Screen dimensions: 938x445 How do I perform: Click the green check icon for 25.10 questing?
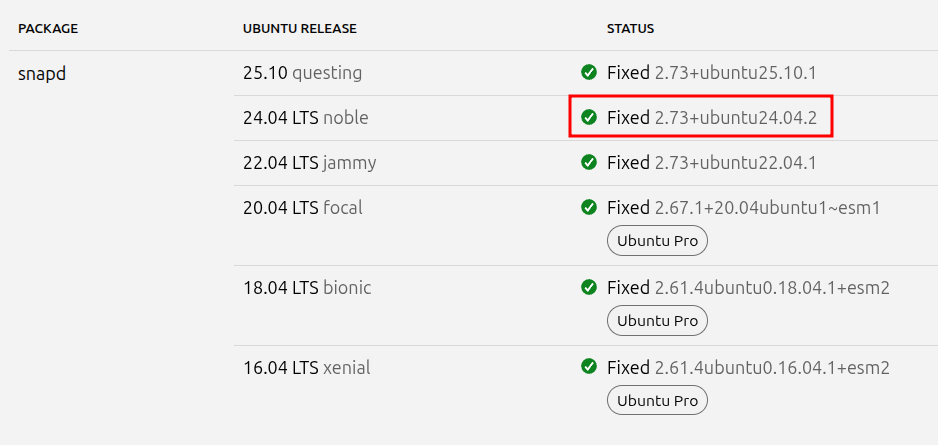pyautogui.click(x=589, y=73)
